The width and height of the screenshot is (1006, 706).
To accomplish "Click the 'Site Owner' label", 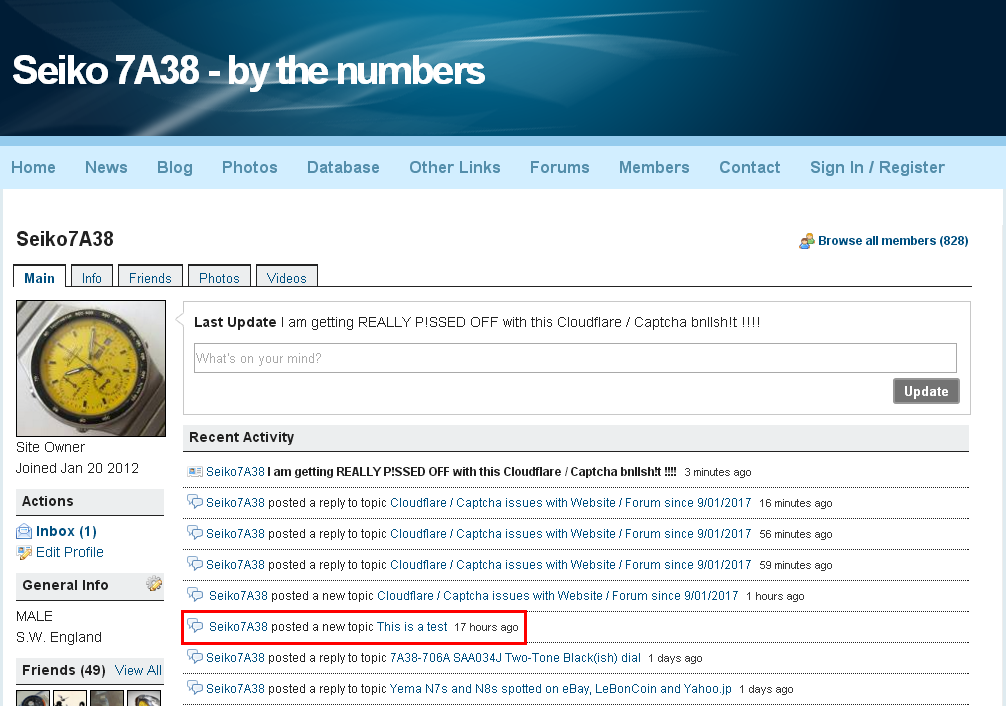I will pos(50,447).
